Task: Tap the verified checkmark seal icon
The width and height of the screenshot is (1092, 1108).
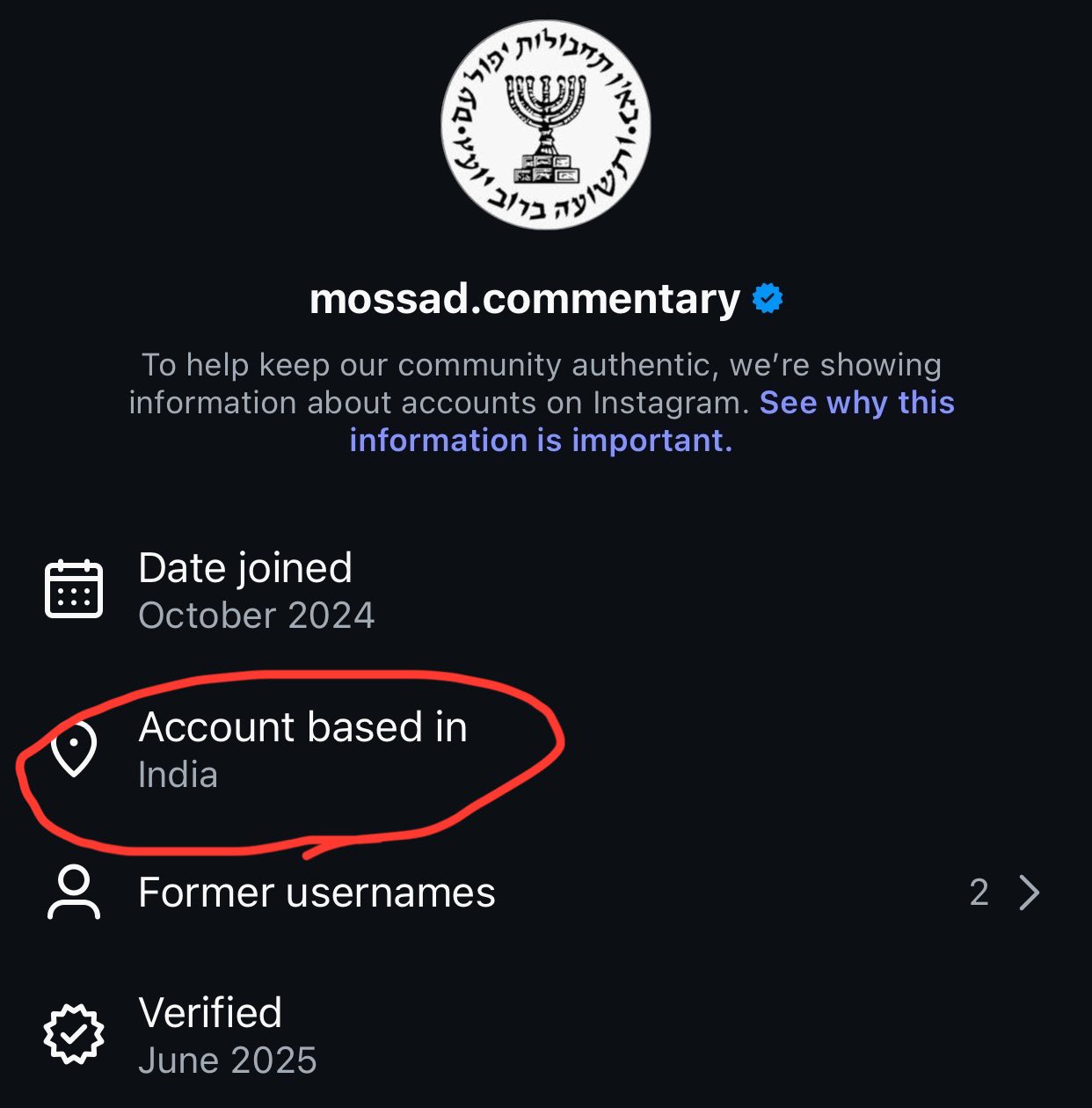Action: [x=74, y=1034]
